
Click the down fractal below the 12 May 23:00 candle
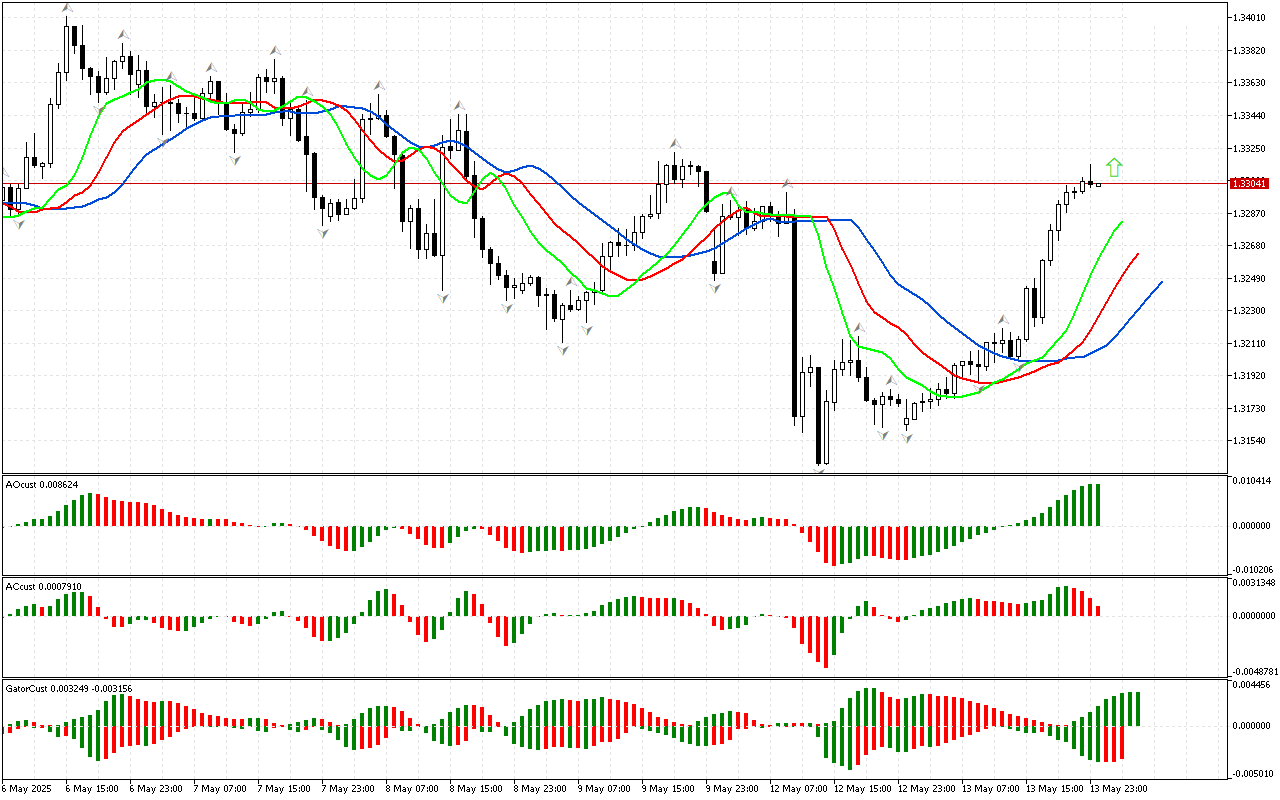point(907,438)
